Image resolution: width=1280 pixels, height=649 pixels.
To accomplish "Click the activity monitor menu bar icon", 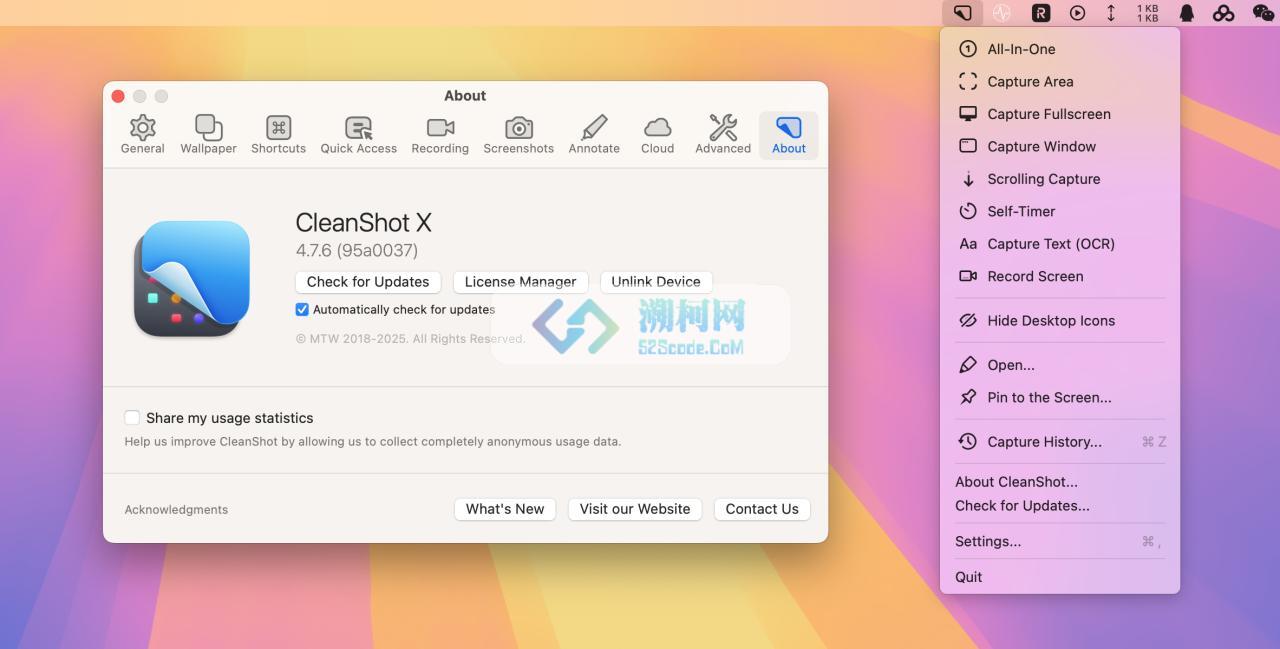I will [x=1002, y=13].
